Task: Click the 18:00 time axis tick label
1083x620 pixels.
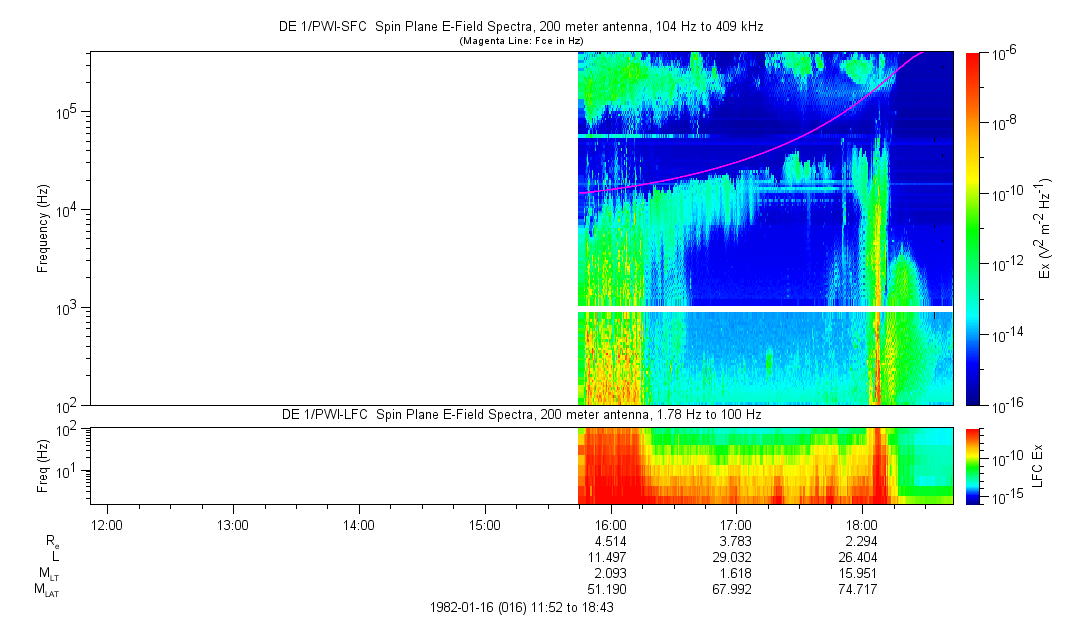Action: coord(862,524)
